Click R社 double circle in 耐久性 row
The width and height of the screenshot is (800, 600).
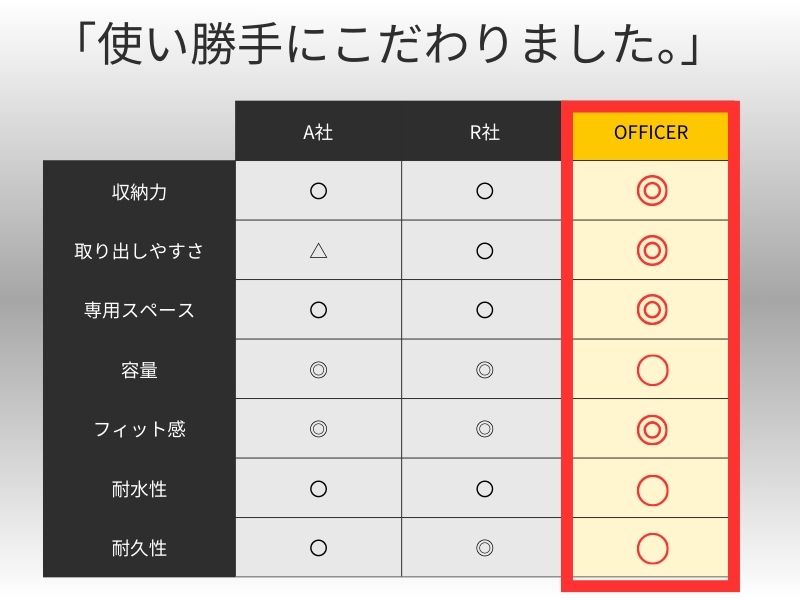point(484,548)
